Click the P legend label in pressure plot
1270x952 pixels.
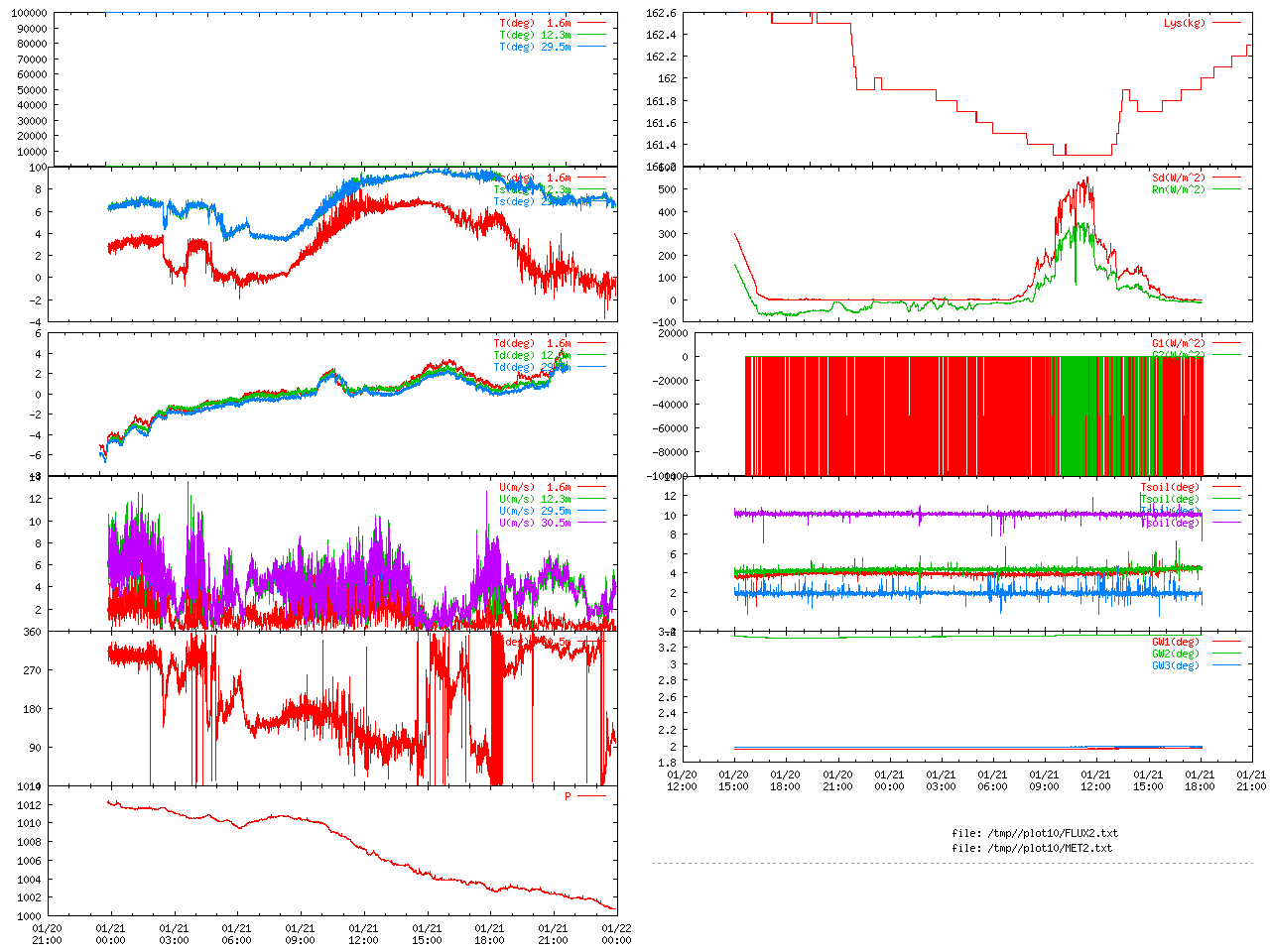[x=568, y=796]
